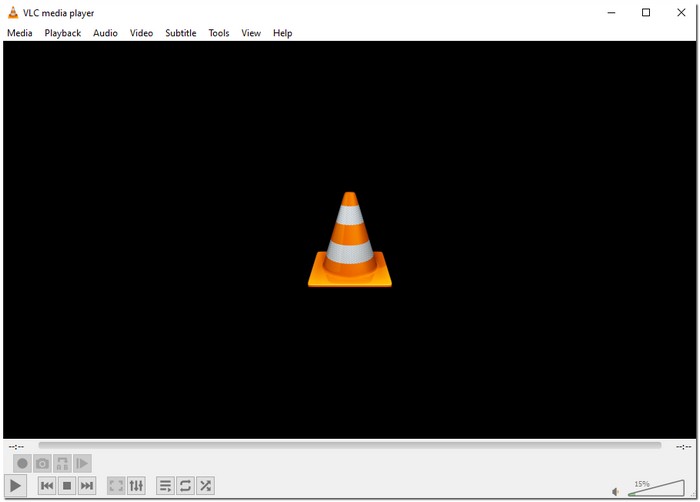The image size is (700, 502).
Task: Open the Help menu
Action: coord(283,33)
